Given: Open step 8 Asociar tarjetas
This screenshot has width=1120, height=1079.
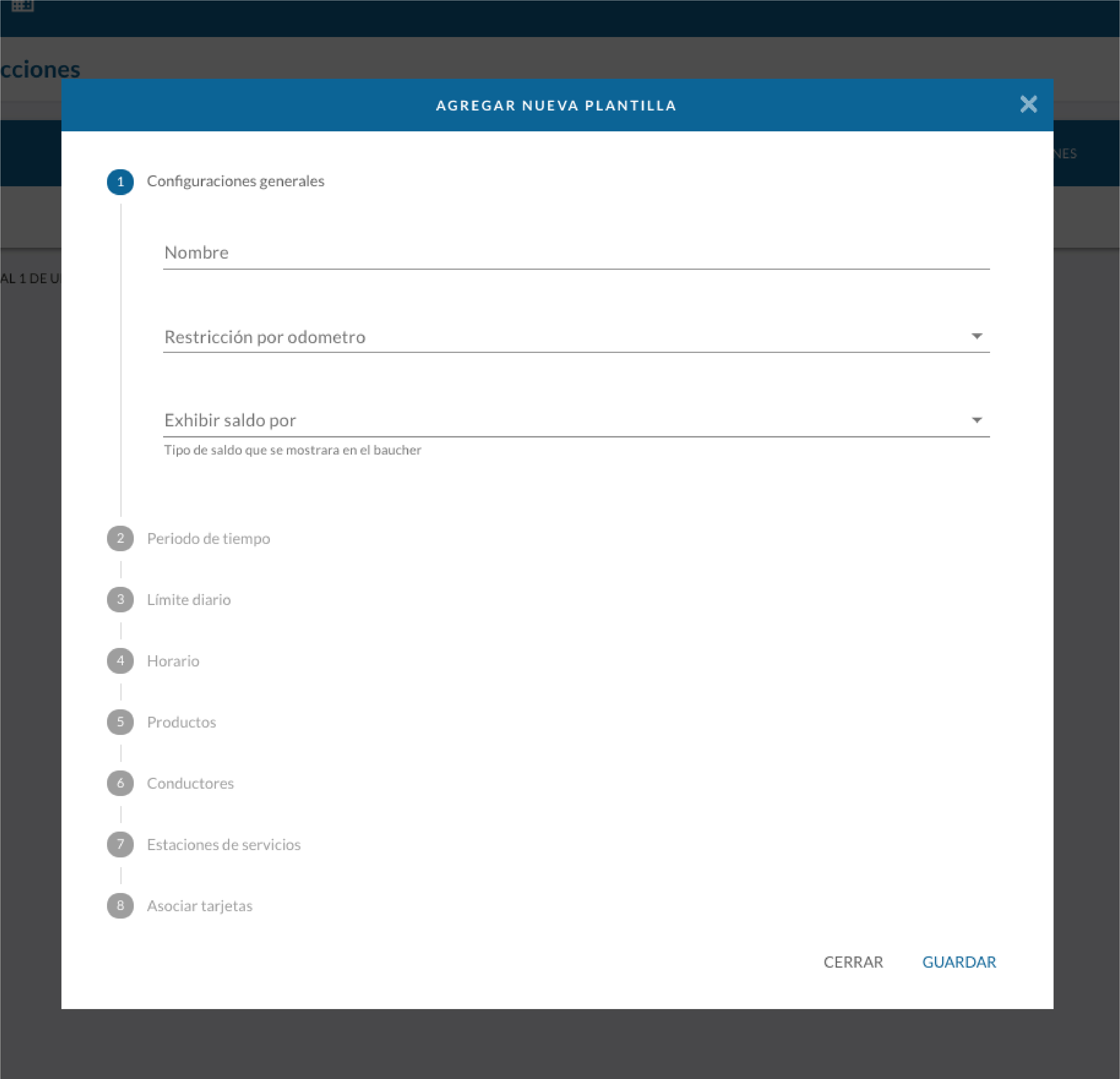Looking at the screenshot, I should coord(180,905).
